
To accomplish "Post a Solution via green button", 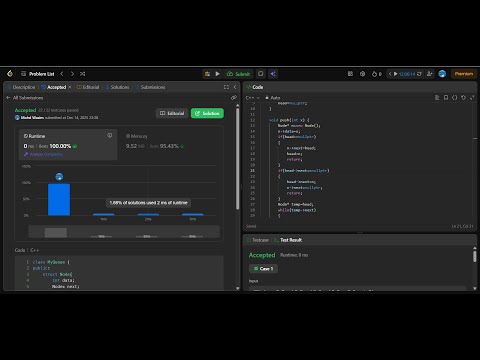I will tap(207, 113).
